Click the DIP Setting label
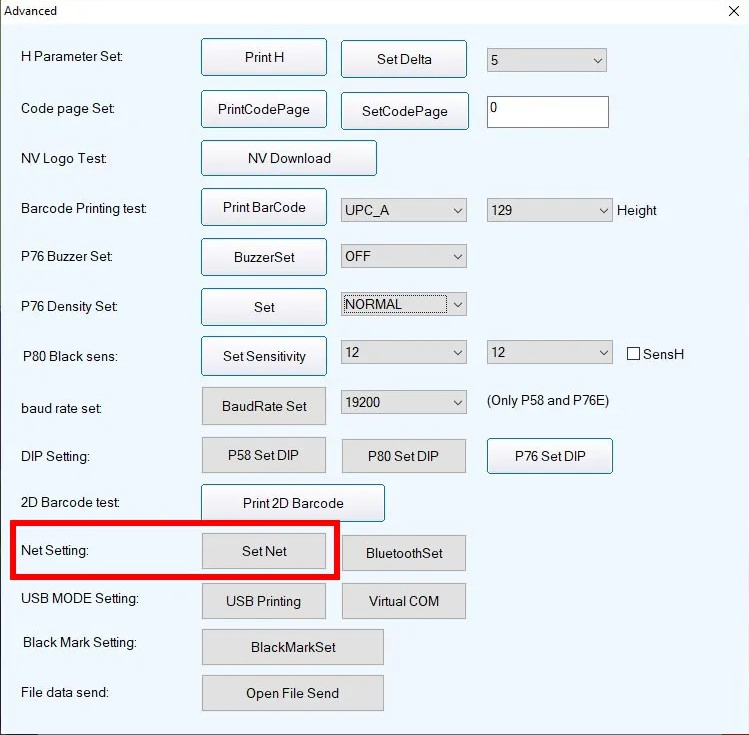The width and height of the screenshot is (749, 735). click(x=55, y=457)
